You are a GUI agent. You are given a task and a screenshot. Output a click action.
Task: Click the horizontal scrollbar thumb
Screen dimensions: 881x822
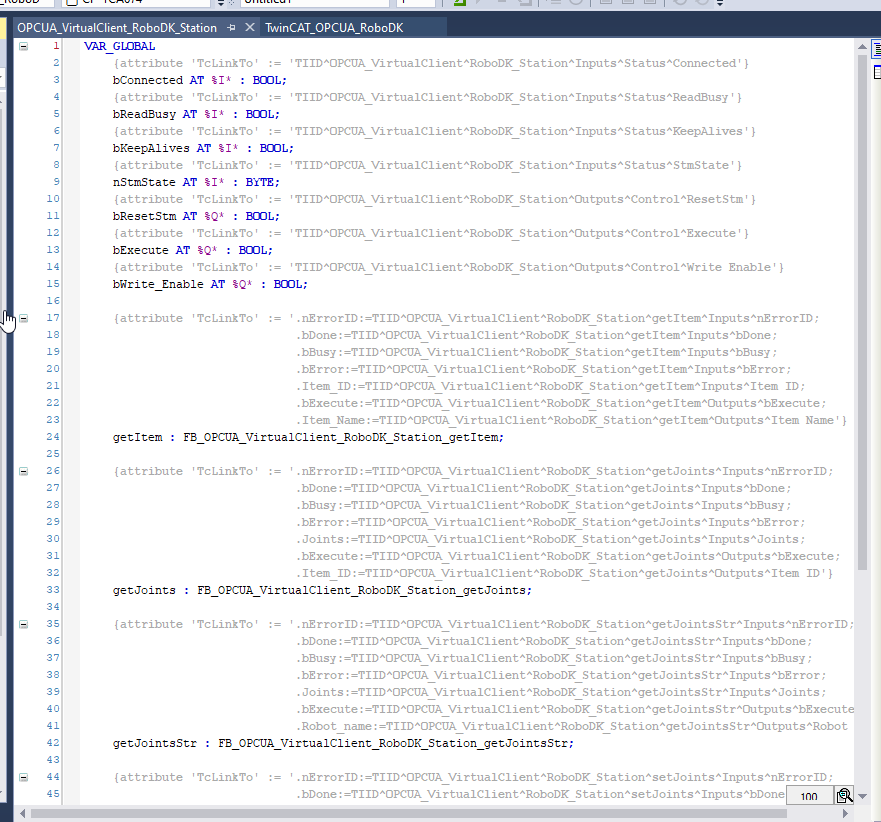pyautogui.click(x=408, y=813)
